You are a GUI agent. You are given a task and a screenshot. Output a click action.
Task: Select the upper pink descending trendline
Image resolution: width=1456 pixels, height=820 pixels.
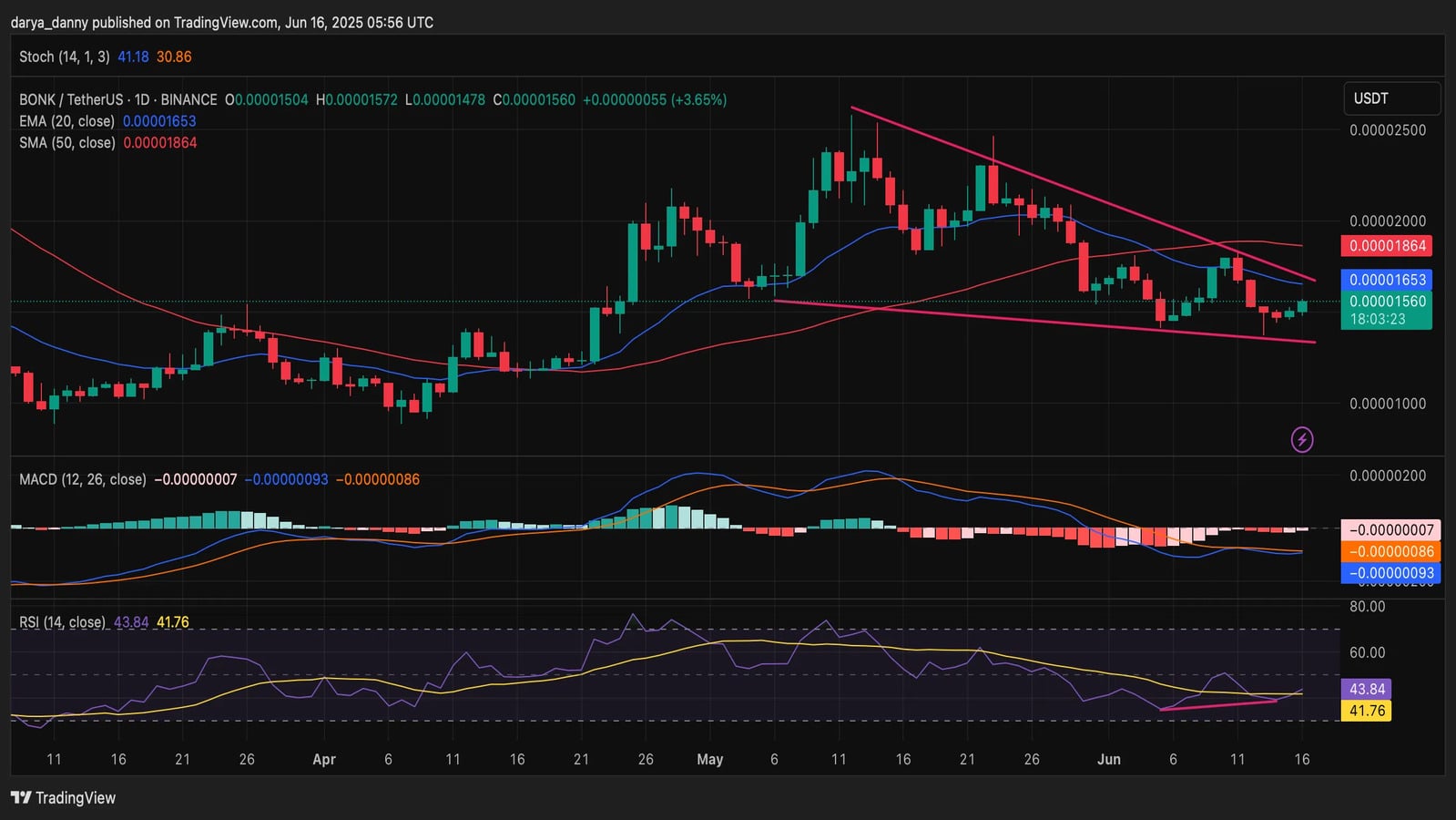click(x=1084, y=194)
